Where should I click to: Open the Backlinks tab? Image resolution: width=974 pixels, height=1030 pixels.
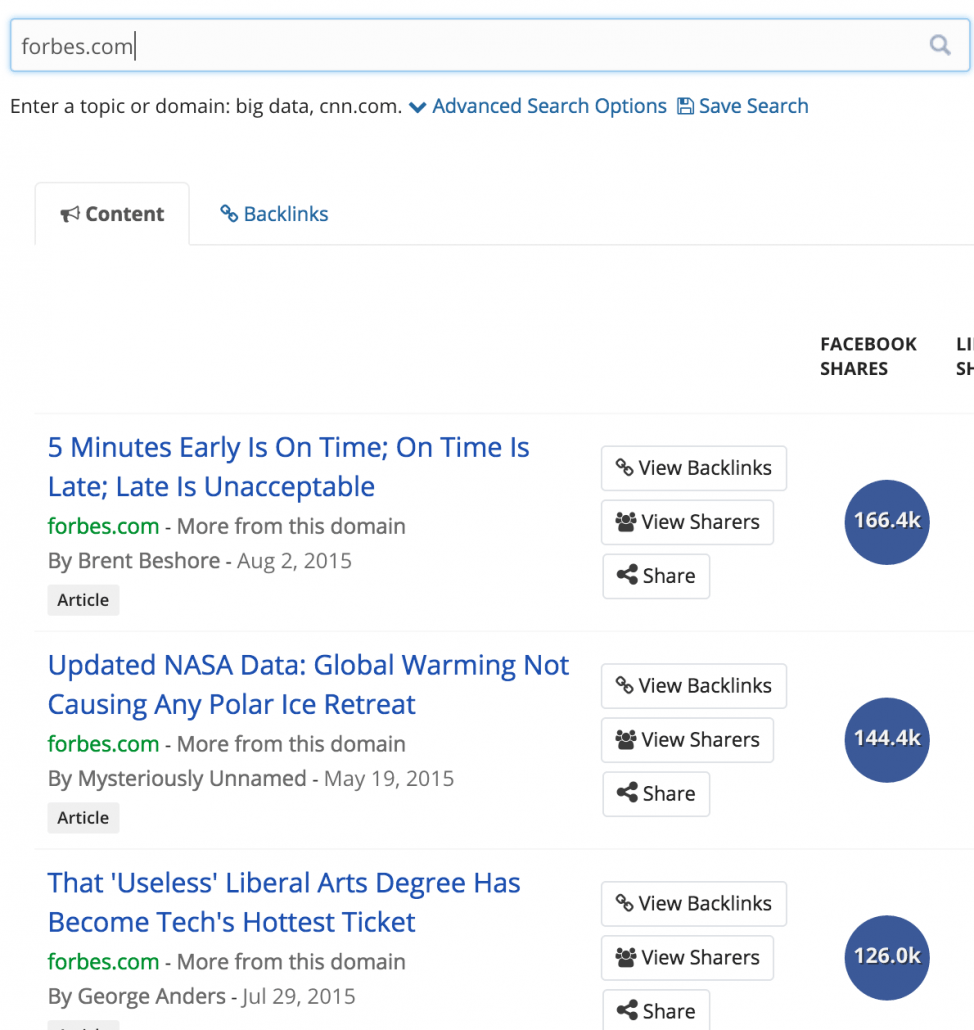coord(274,213)
